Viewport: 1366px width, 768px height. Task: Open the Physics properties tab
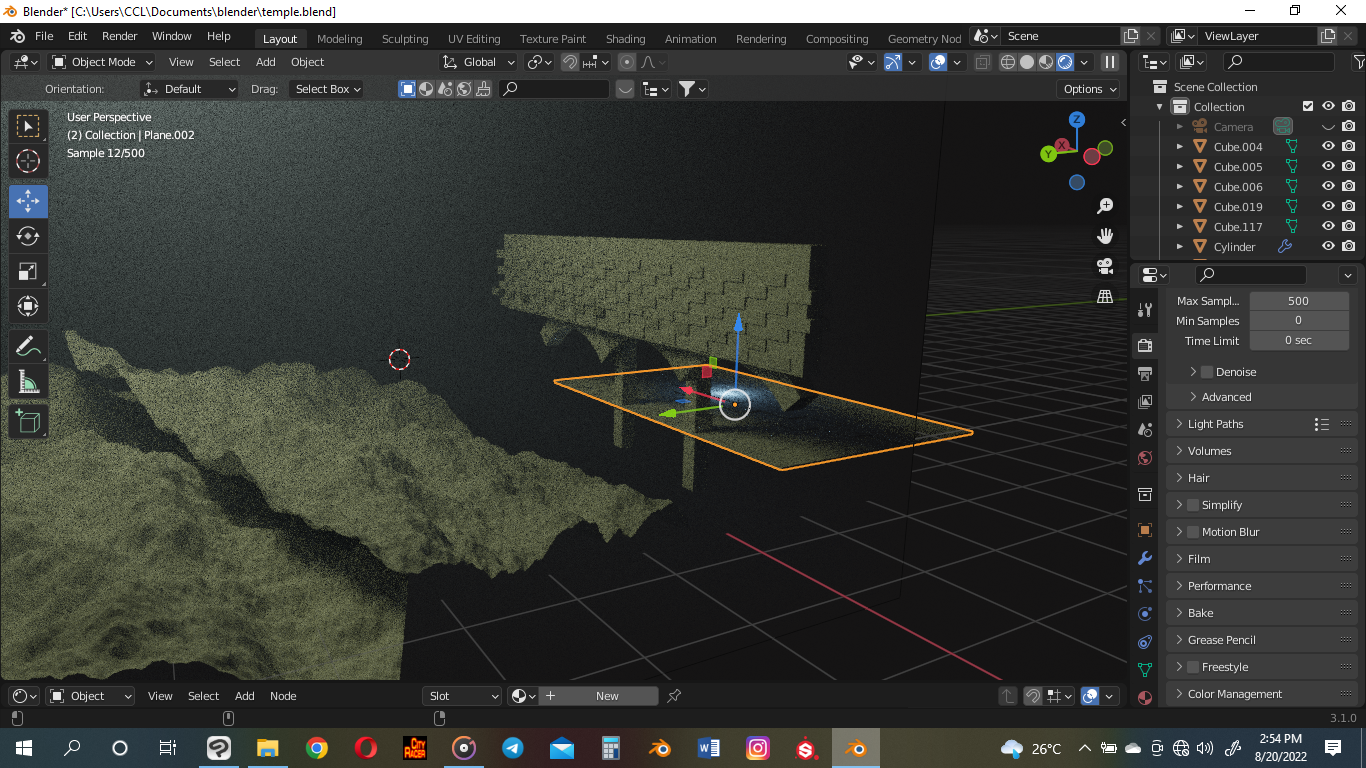coord(1145,614)
